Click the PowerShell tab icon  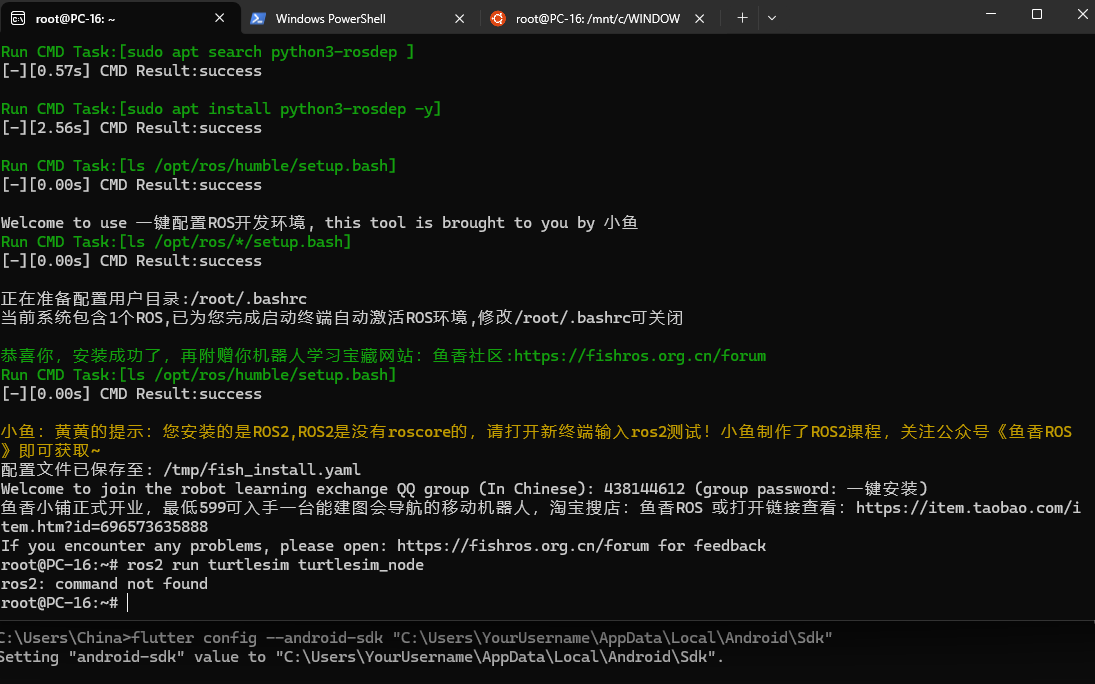(258, 19)
